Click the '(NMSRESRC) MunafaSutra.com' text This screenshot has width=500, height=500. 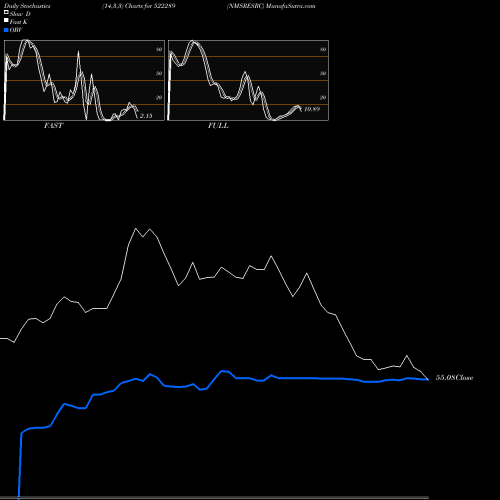(x=271, y=6)
